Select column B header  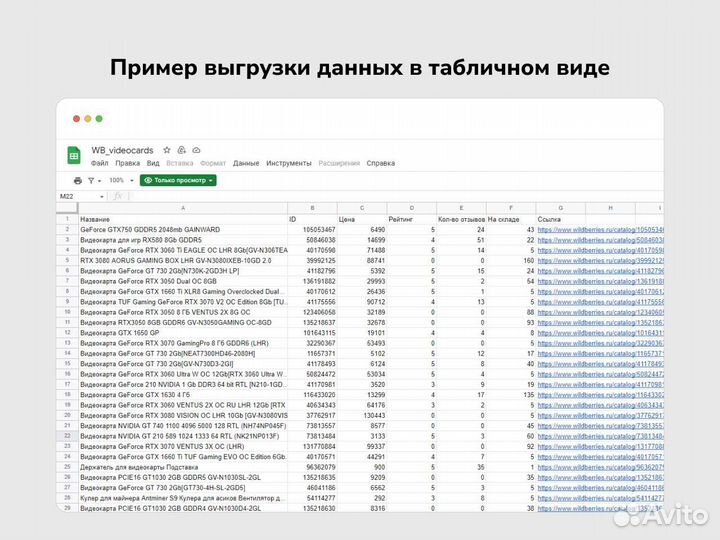tap(312, 208)
